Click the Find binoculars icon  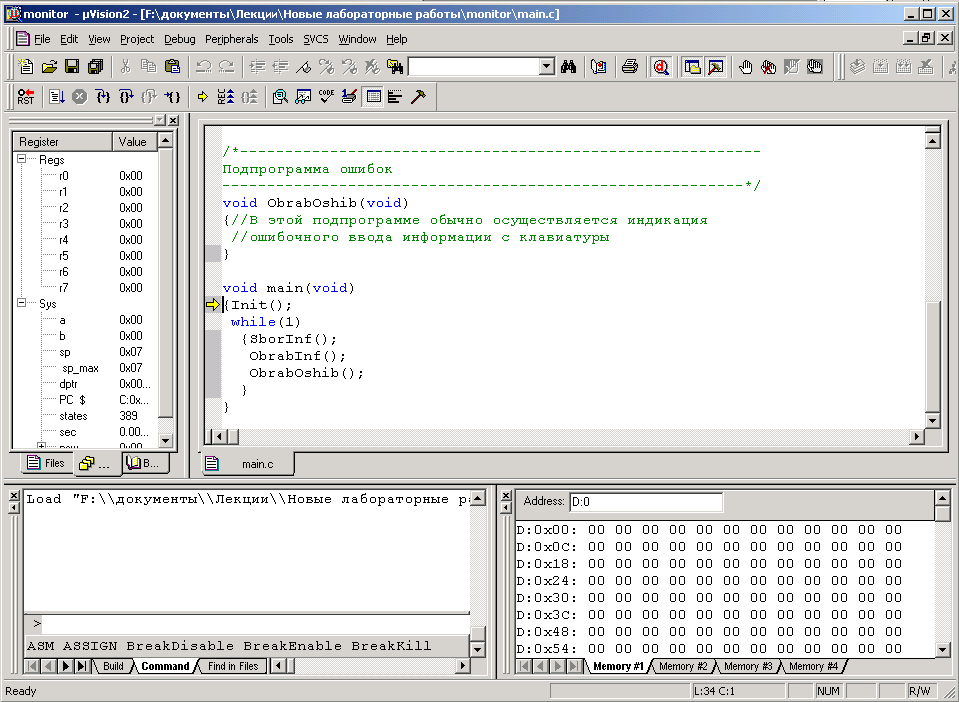(x=568, y=67)
